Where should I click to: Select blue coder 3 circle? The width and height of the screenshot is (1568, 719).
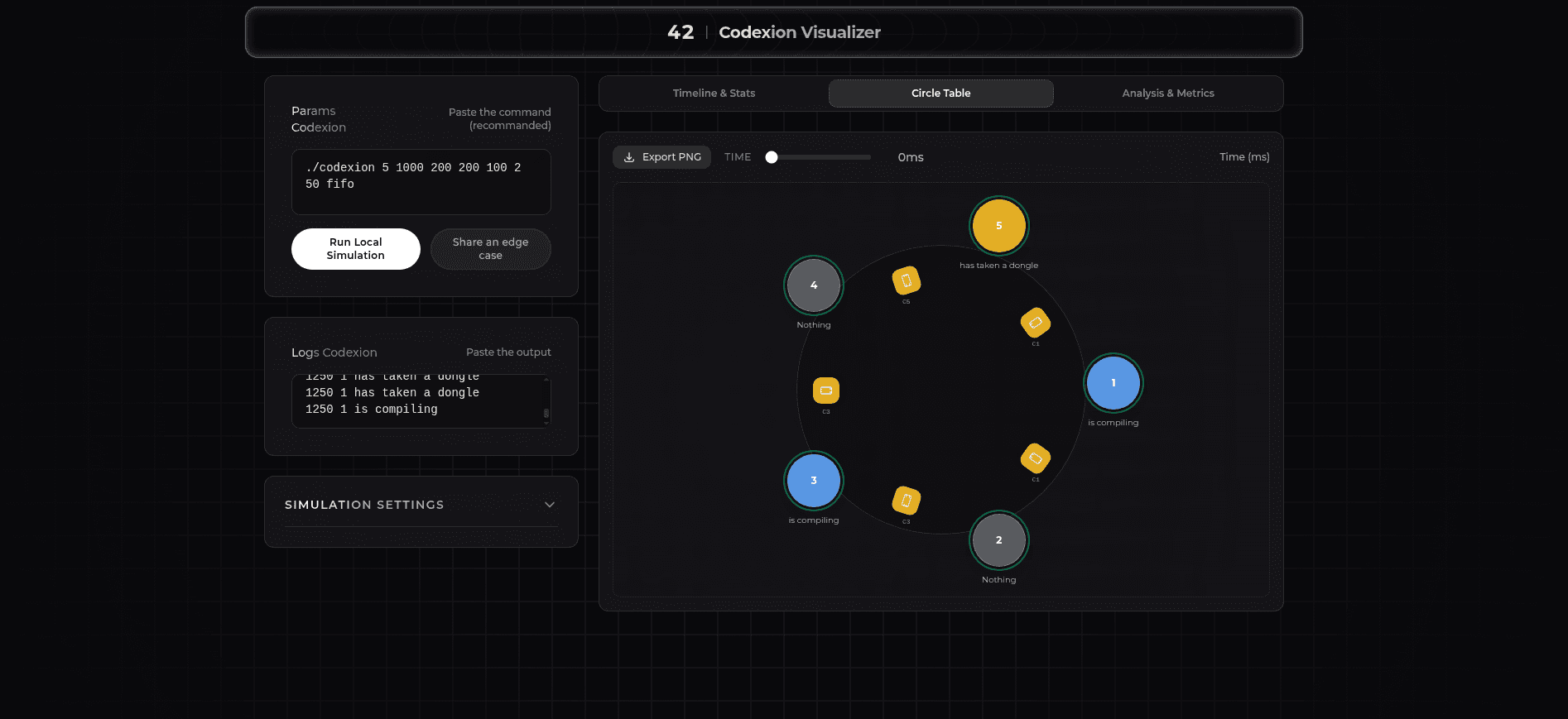(814, 481)
